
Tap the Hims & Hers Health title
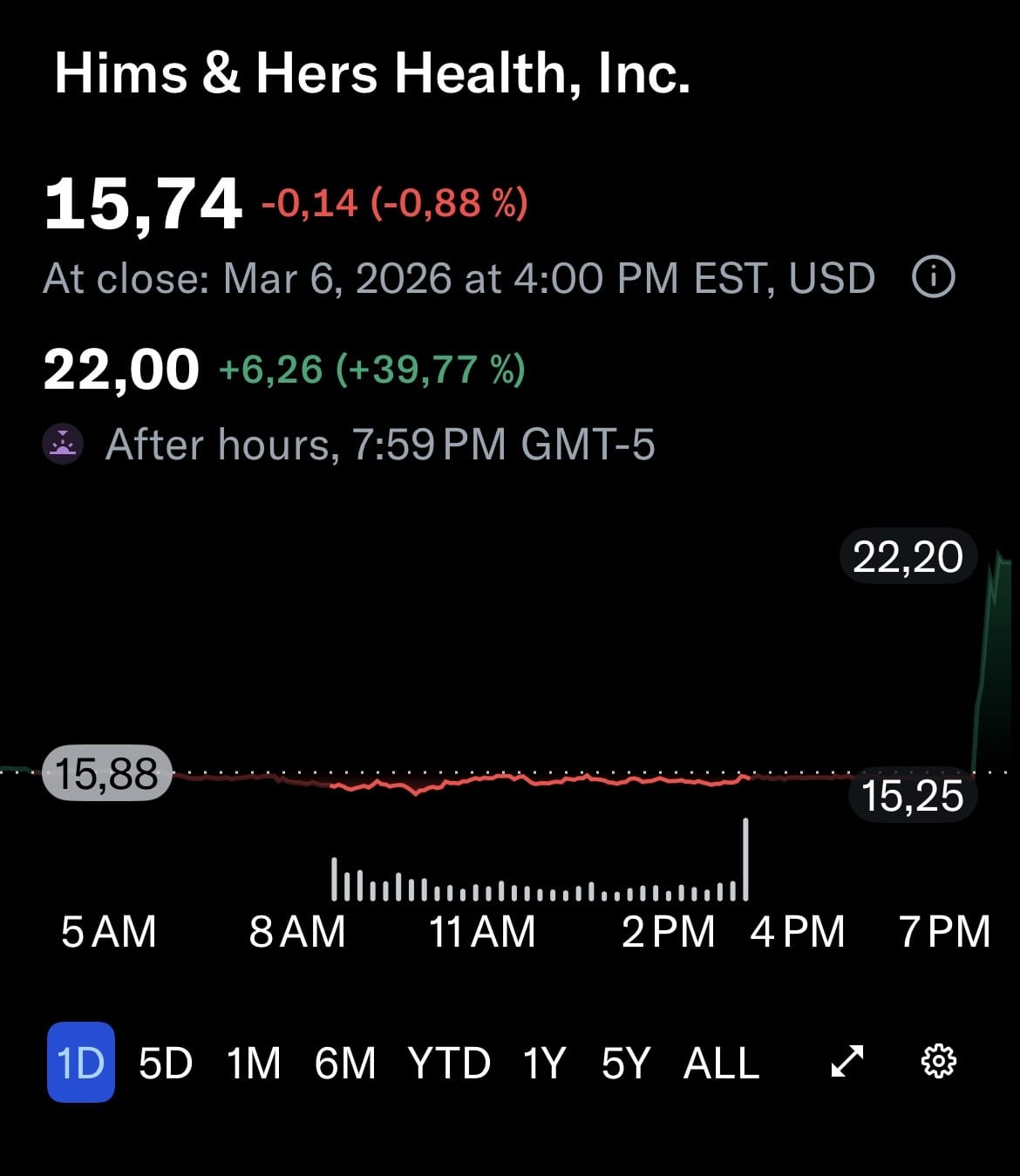click(x=372, y=72)
